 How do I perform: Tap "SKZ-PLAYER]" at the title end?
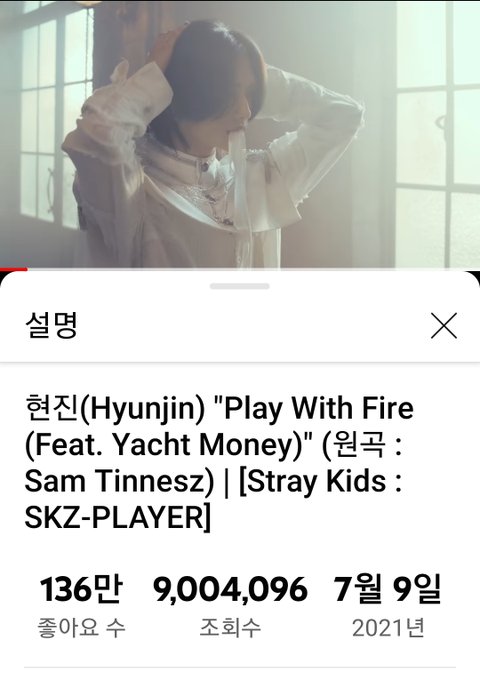click(x=118, y=518)
